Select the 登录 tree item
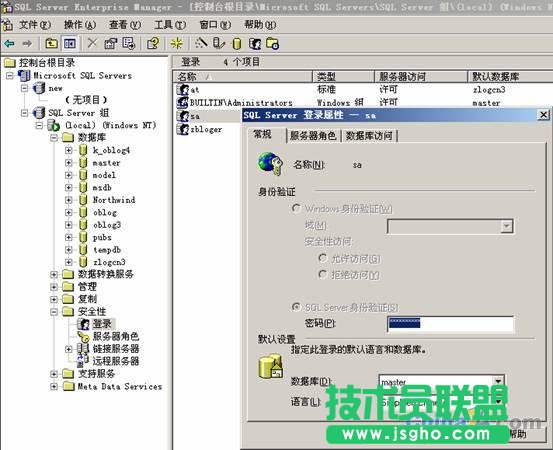The width and height of the screenshot is (553, 450). 102,324
